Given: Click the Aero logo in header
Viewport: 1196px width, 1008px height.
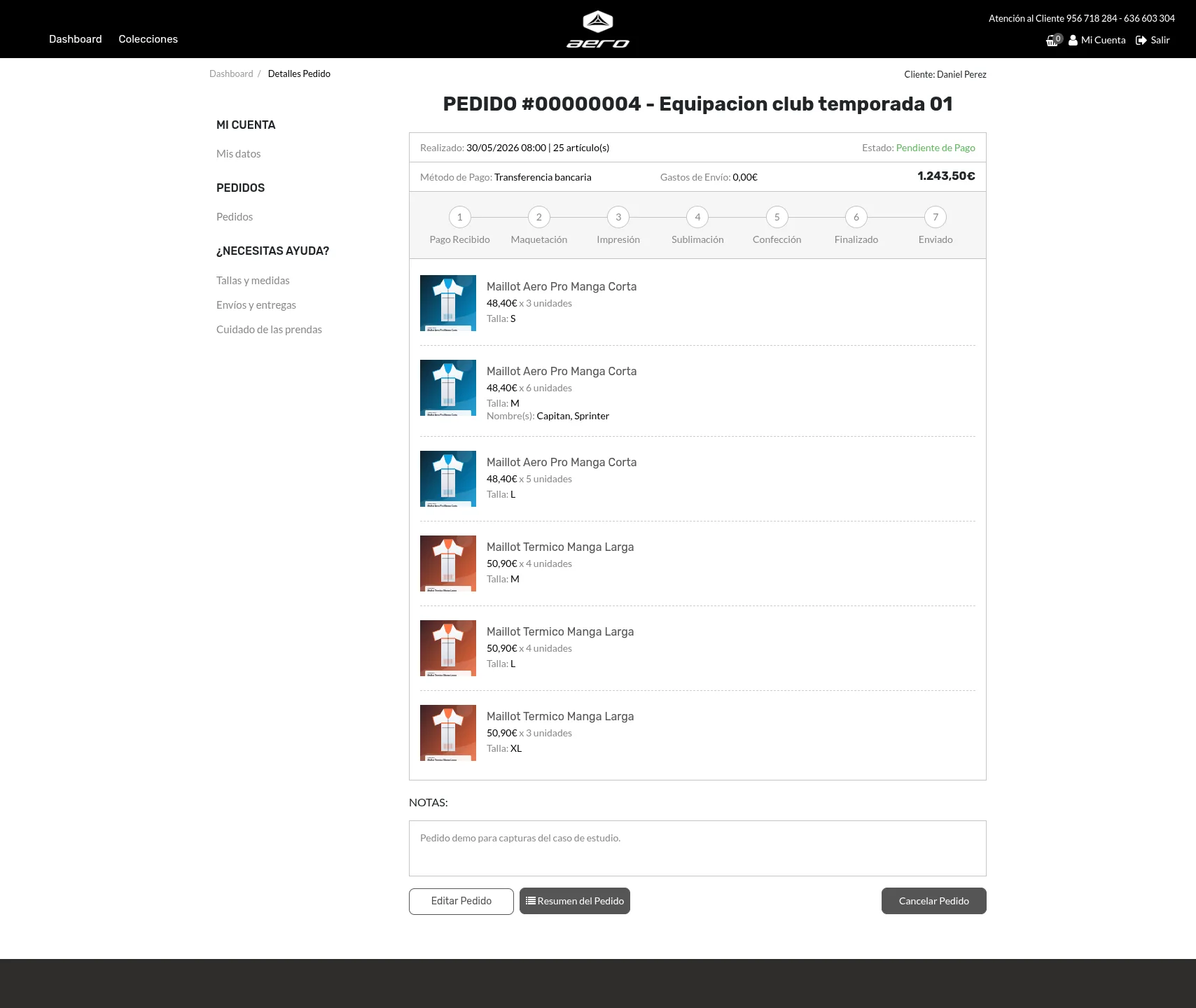Looking at the screenshot, I should click(598, 29).
